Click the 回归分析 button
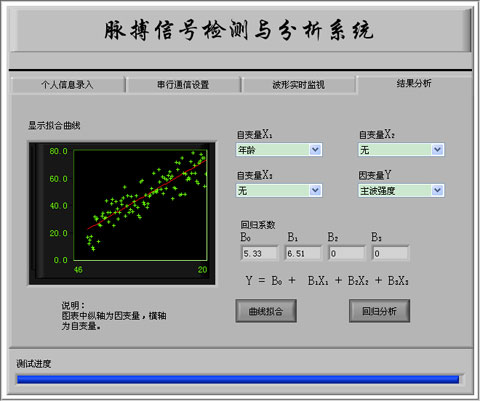 [x=379, y=311]
